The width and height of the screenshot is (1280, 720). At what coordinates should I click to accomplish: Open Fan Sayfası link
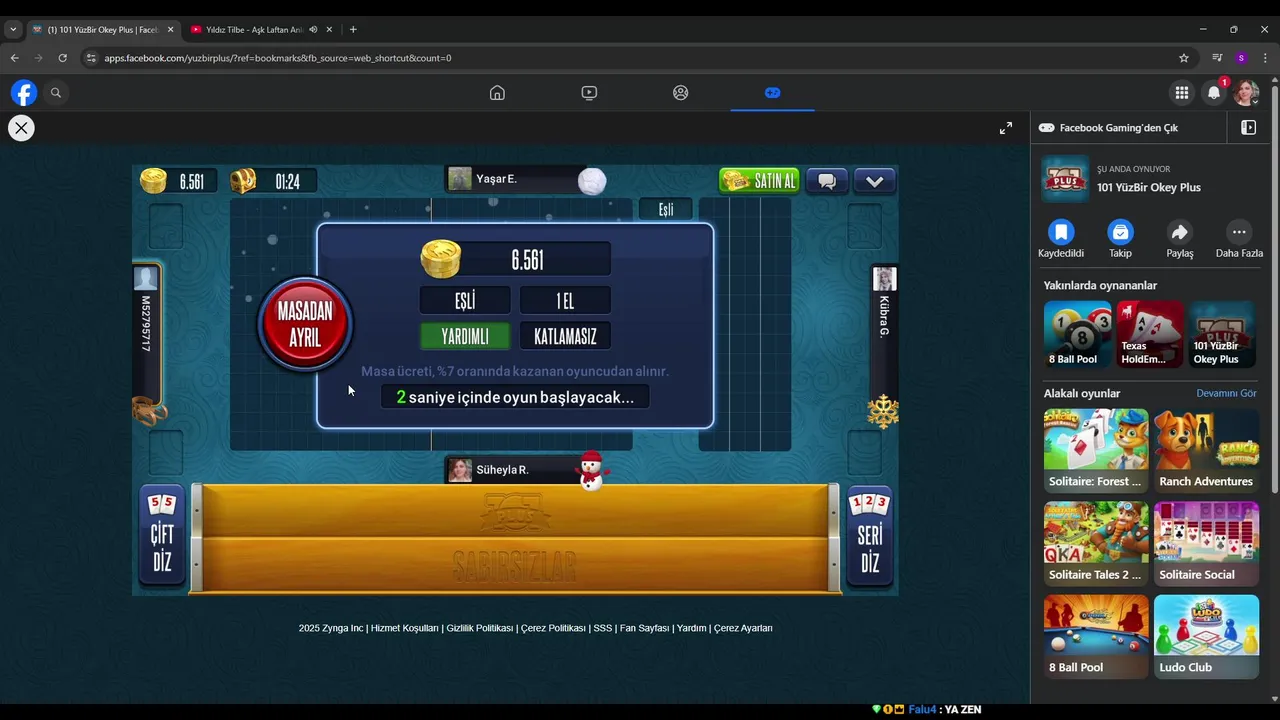pos(645,628)
